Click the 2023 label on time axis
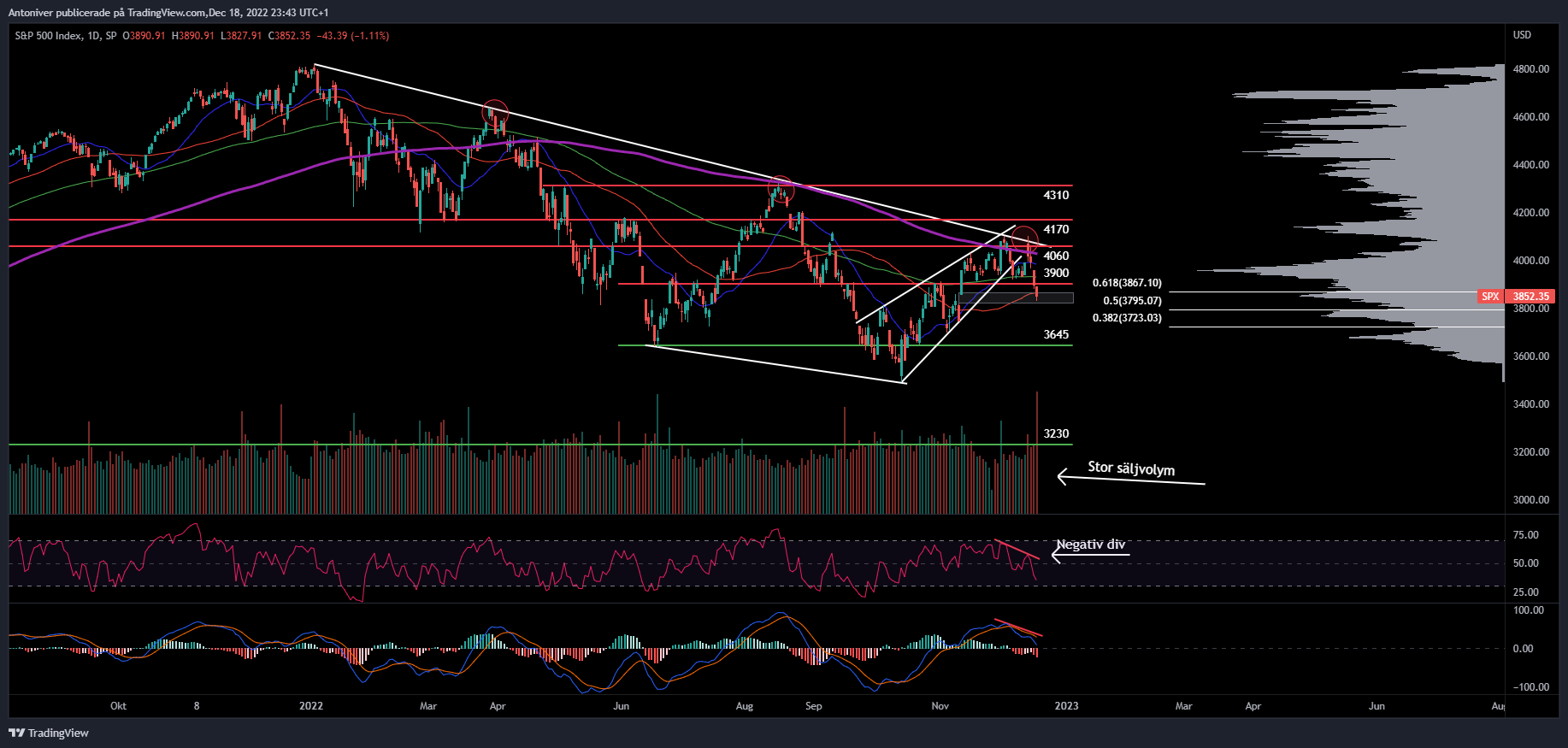The width and height of the screenshot is (1568, 748). (x=1066, y=706)
